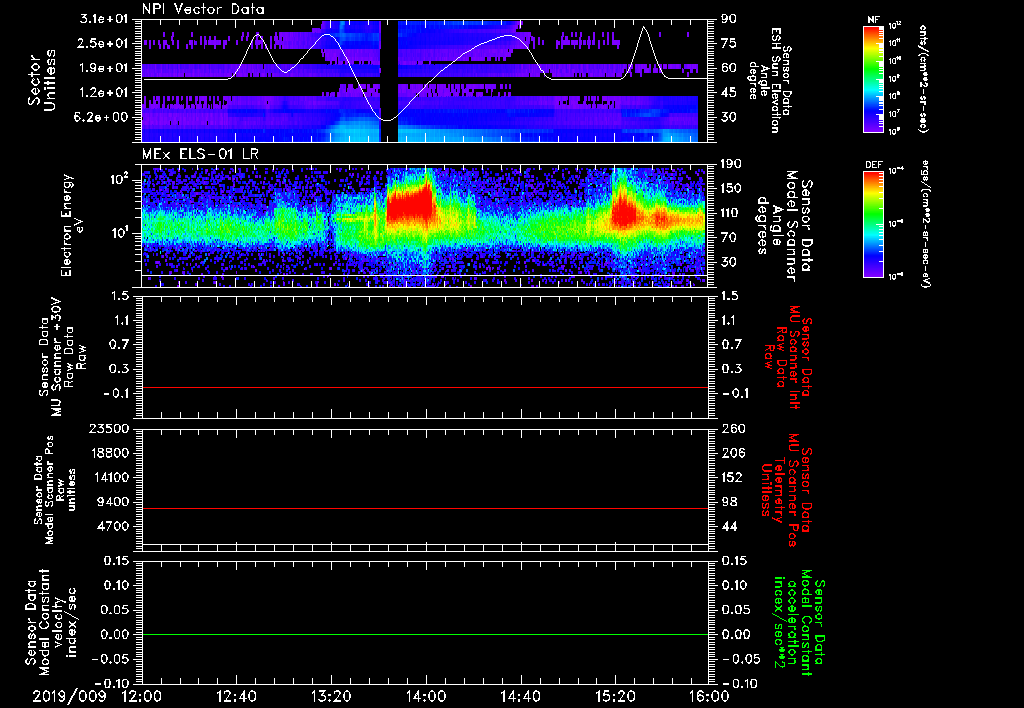Click the 'Sector Unitless' axis label

pos(42,80)
